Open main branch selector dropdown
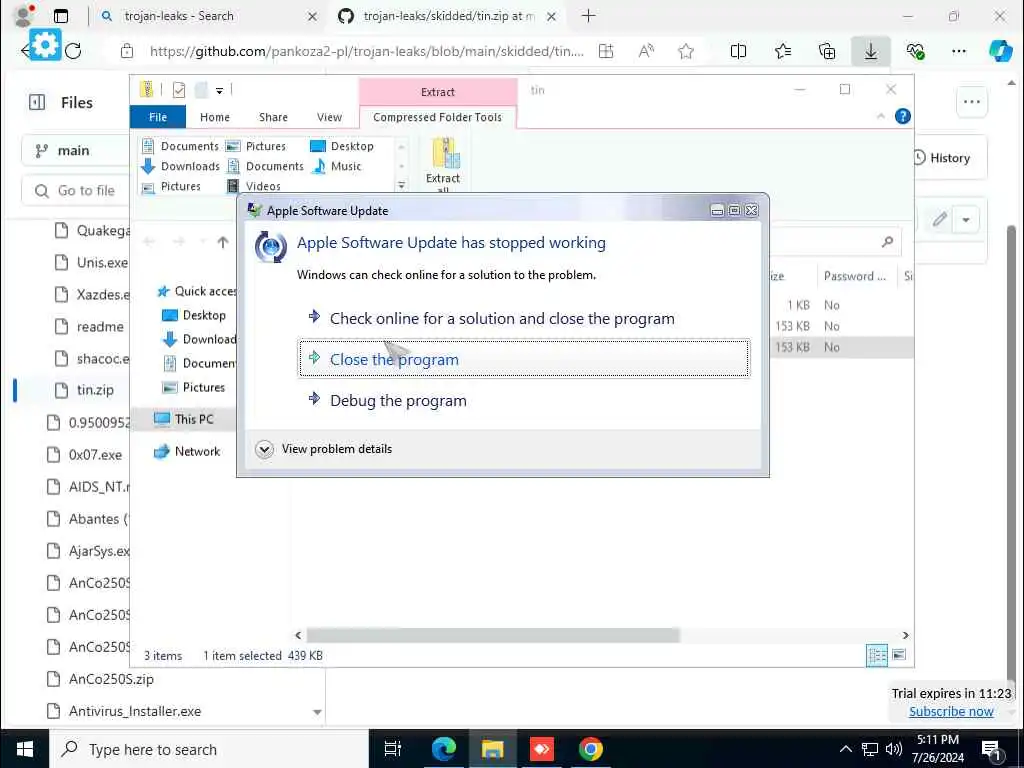The image size is (1024, 768). coord(76,151)
